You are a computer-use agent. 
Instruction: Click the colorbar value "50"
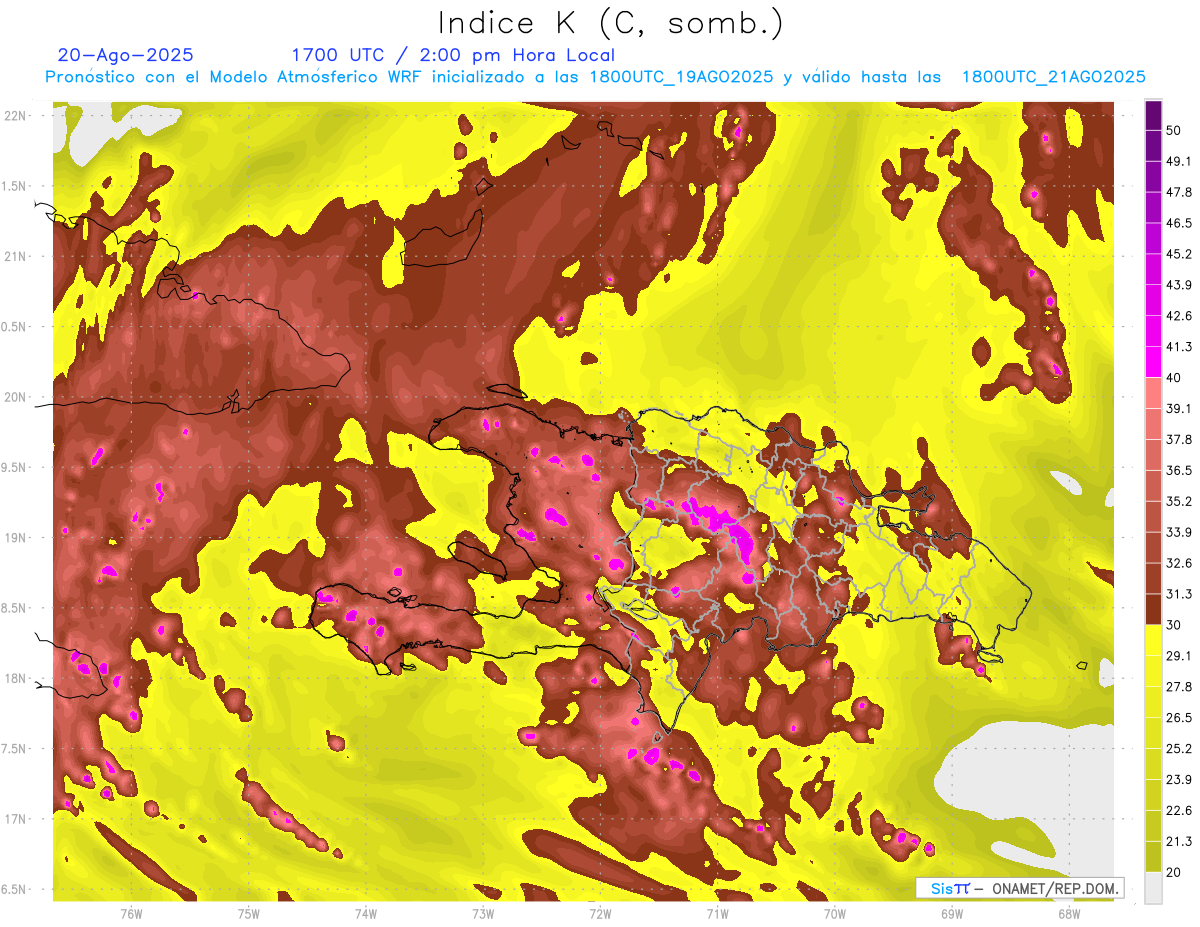click(1174, 130)
